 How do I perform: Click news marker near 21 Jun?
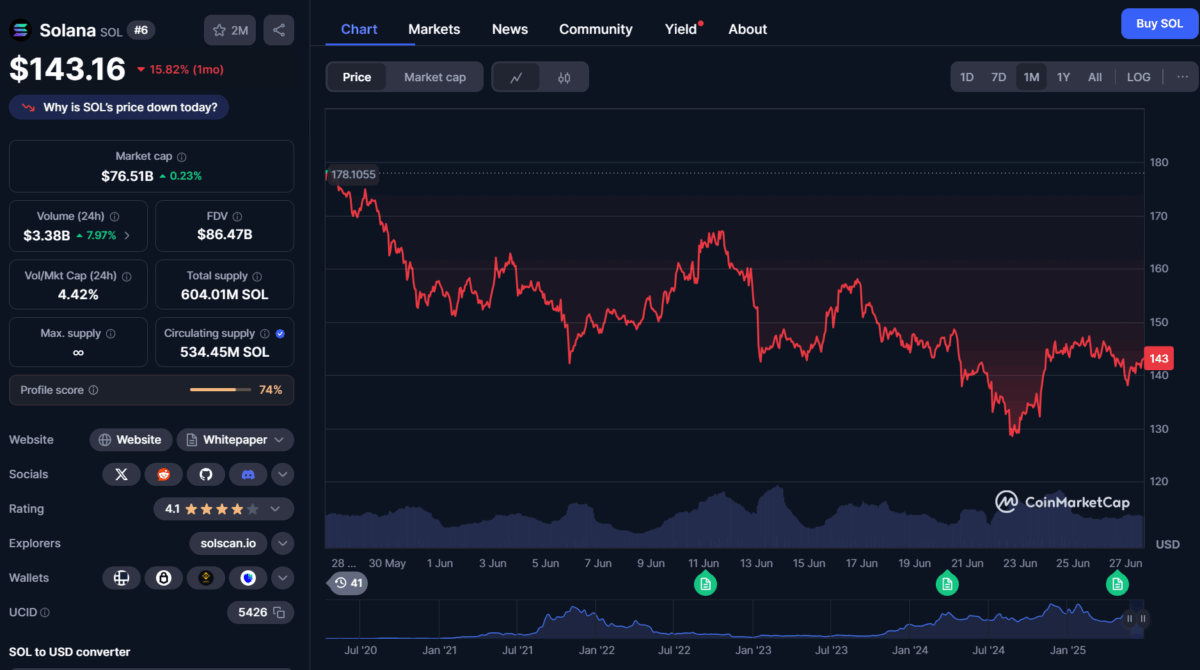pos(946,583)
